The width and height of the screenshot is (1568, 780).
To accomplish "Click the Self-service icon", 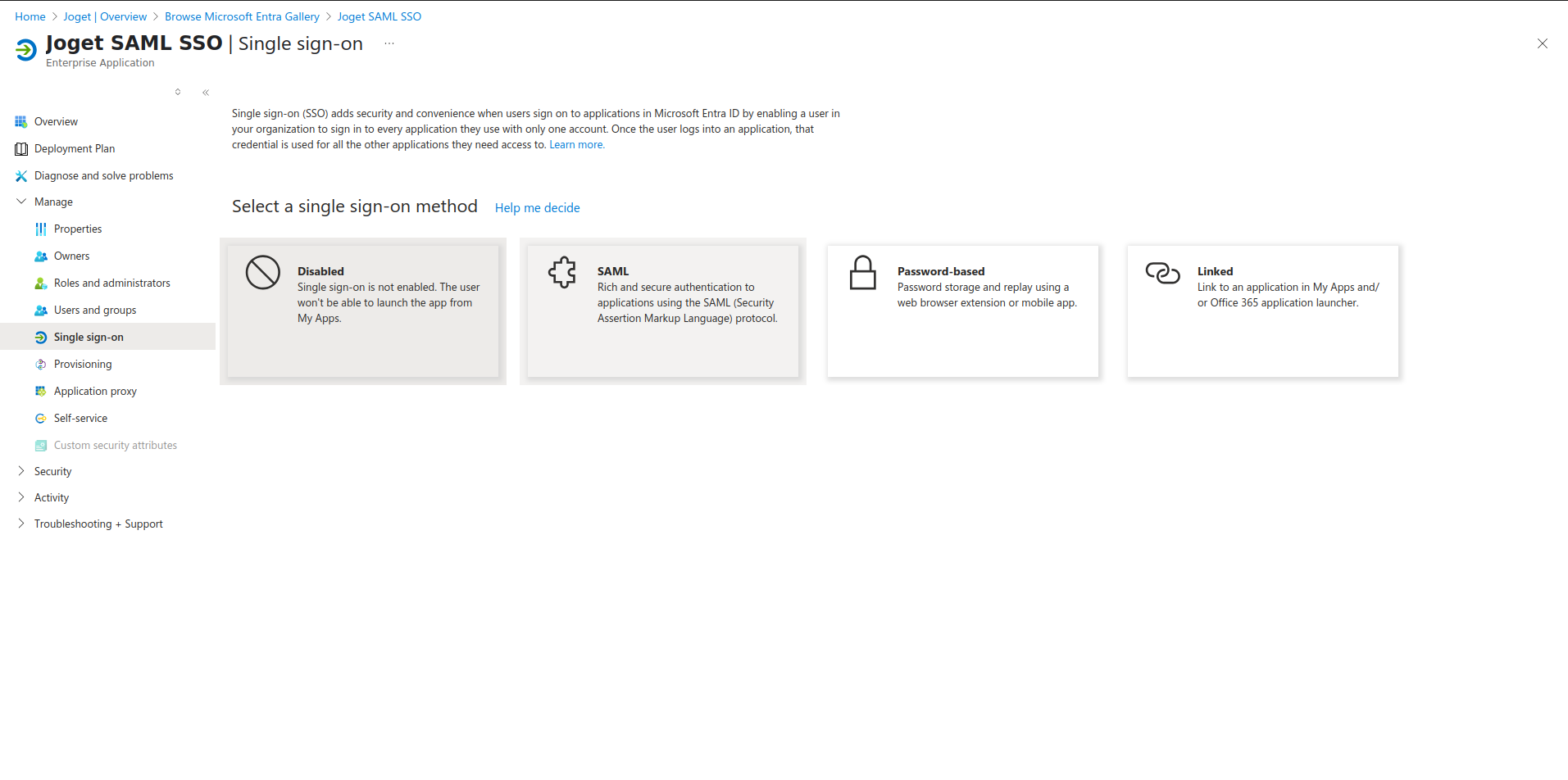I will pos(41,419).
